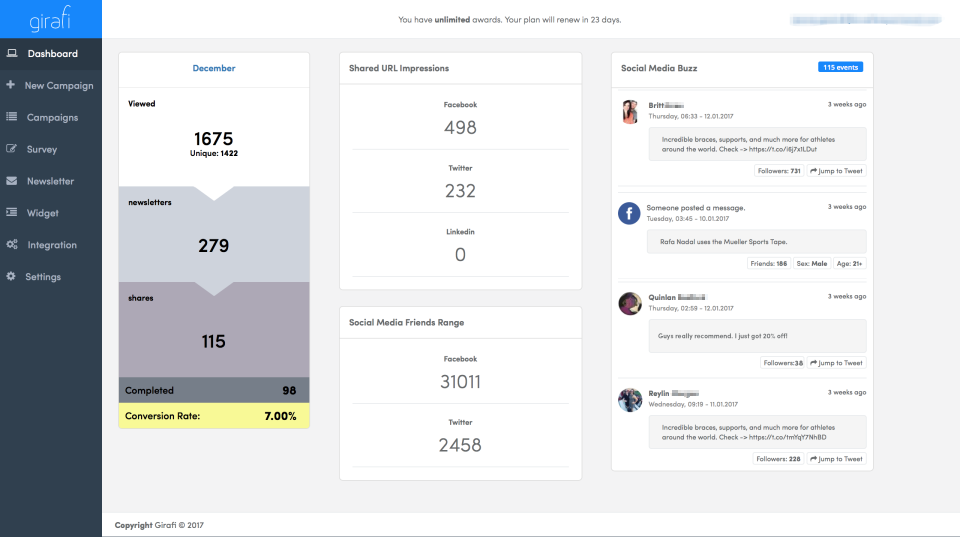This screenshot has height=537, width=960.
Task: Click the Facebook post icon avatar
Action: 629,213
